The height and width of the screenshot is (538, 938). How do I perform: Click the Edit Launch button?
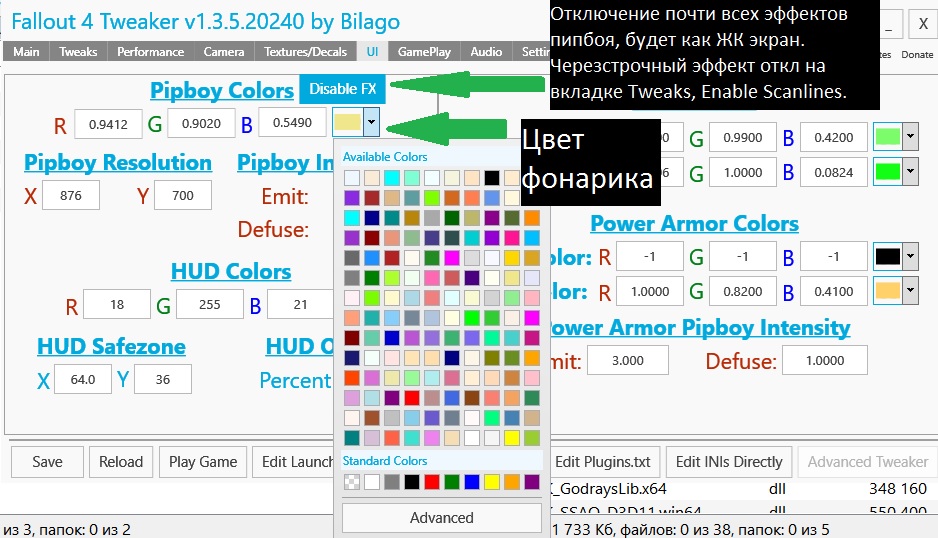[293, 462]
